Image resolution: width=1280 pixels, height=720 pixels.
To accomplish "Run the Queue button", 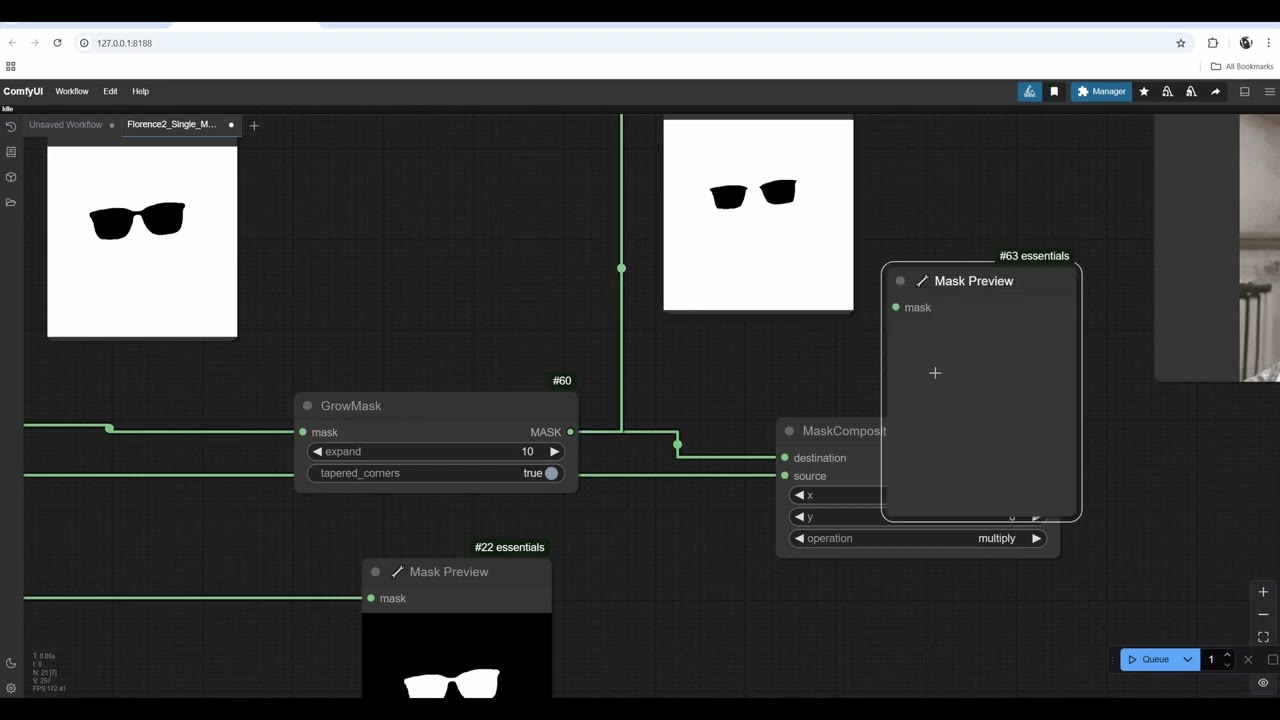I will pyautogui.click(x=1149, y=659).
